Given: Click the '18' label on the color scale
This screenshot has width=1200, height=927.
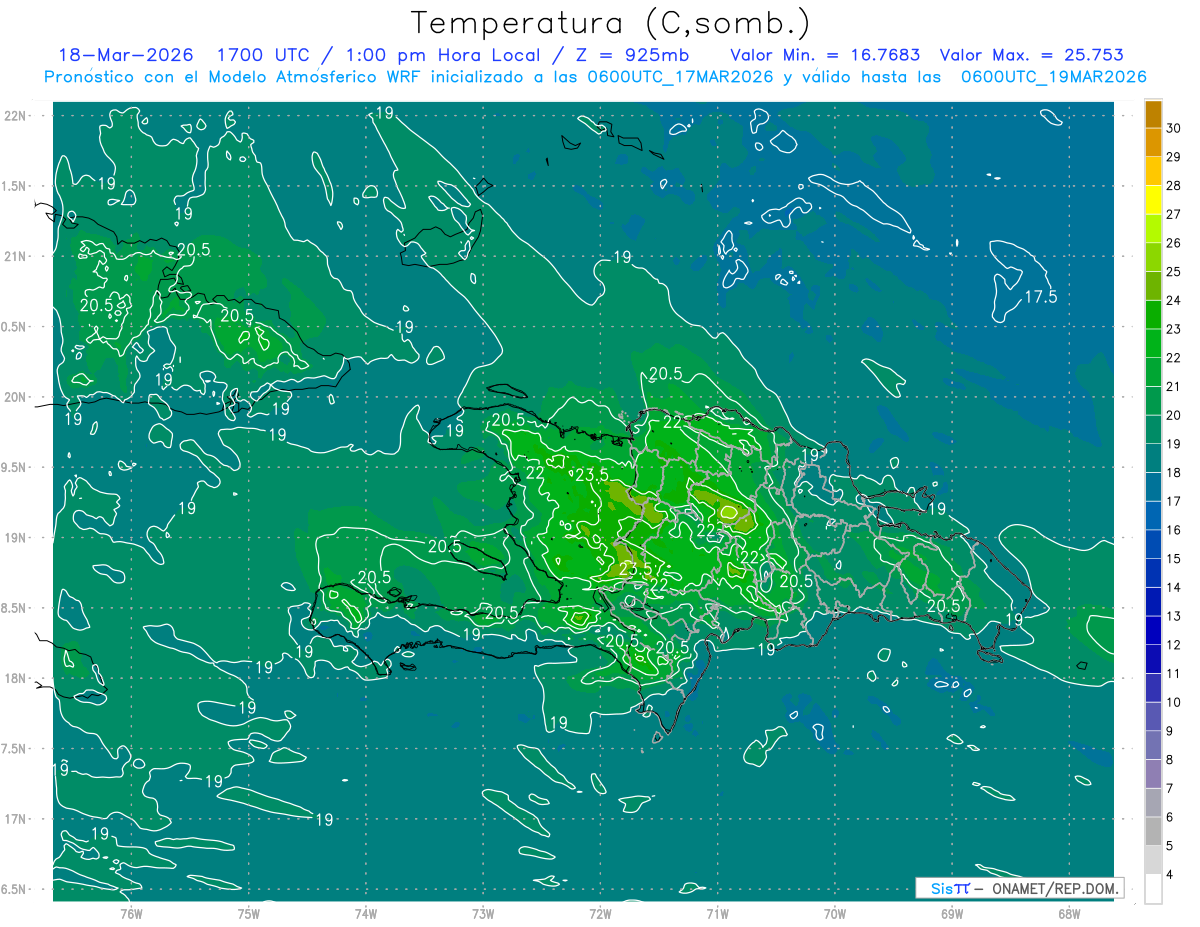Looking at the screenshot, I should [1174, 473].
